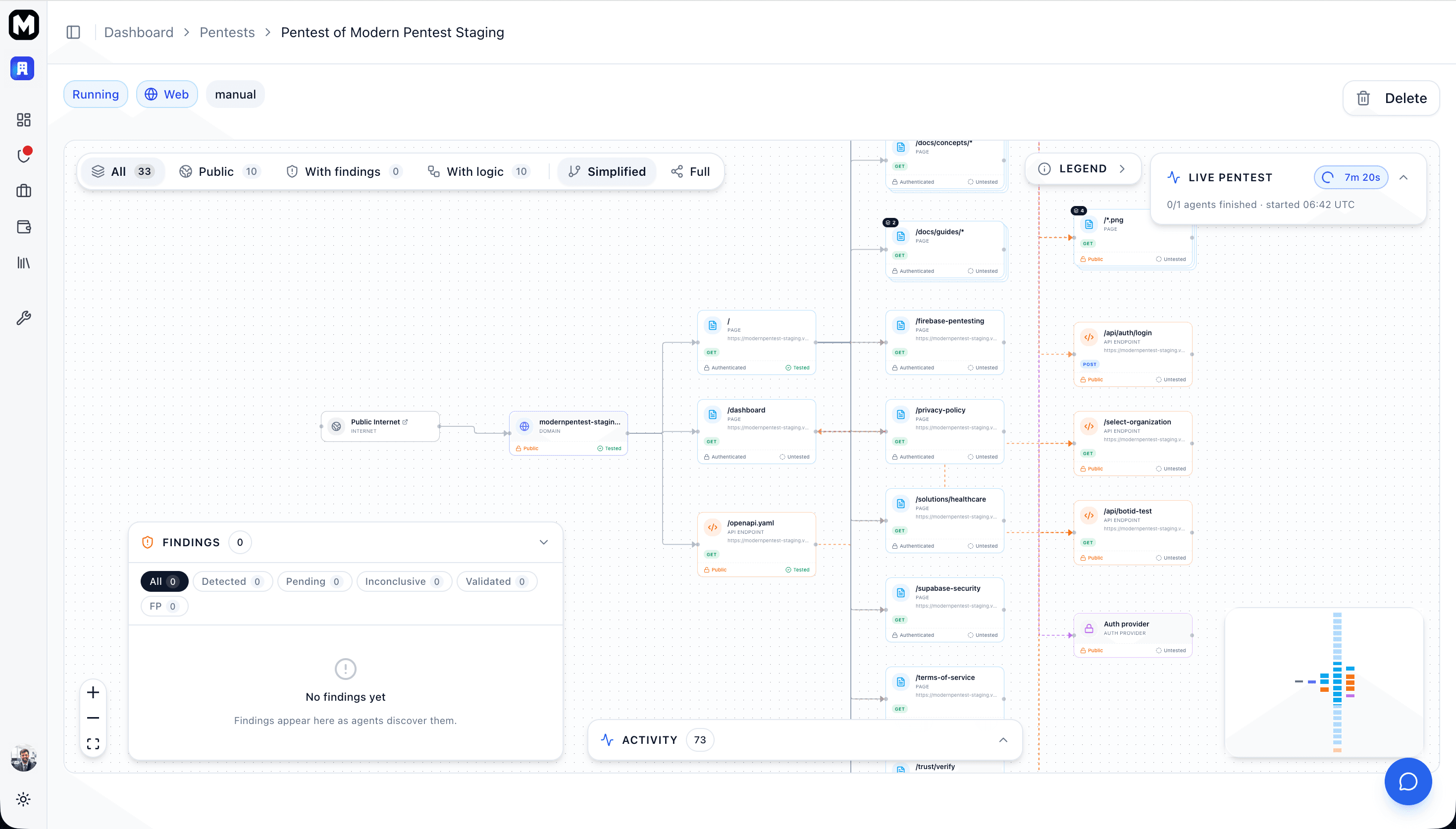The height and width of the screenshot is (829, 1456).
Task: Filter findings by Validated
Action: click(497, 581)
